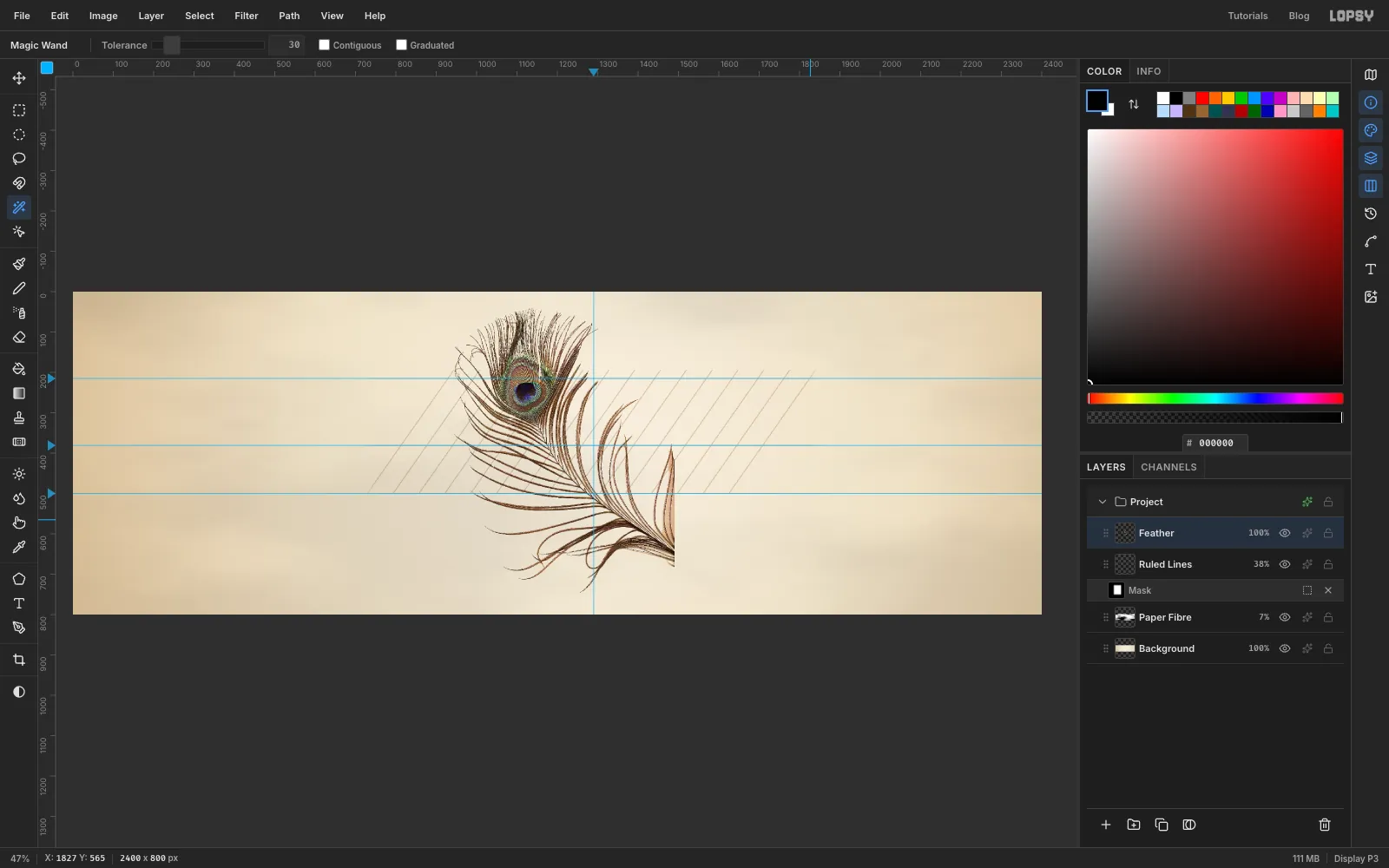Hide the Background layer
The width and height of the screenshot is (1389, 868).
[x=1285, y=648]
